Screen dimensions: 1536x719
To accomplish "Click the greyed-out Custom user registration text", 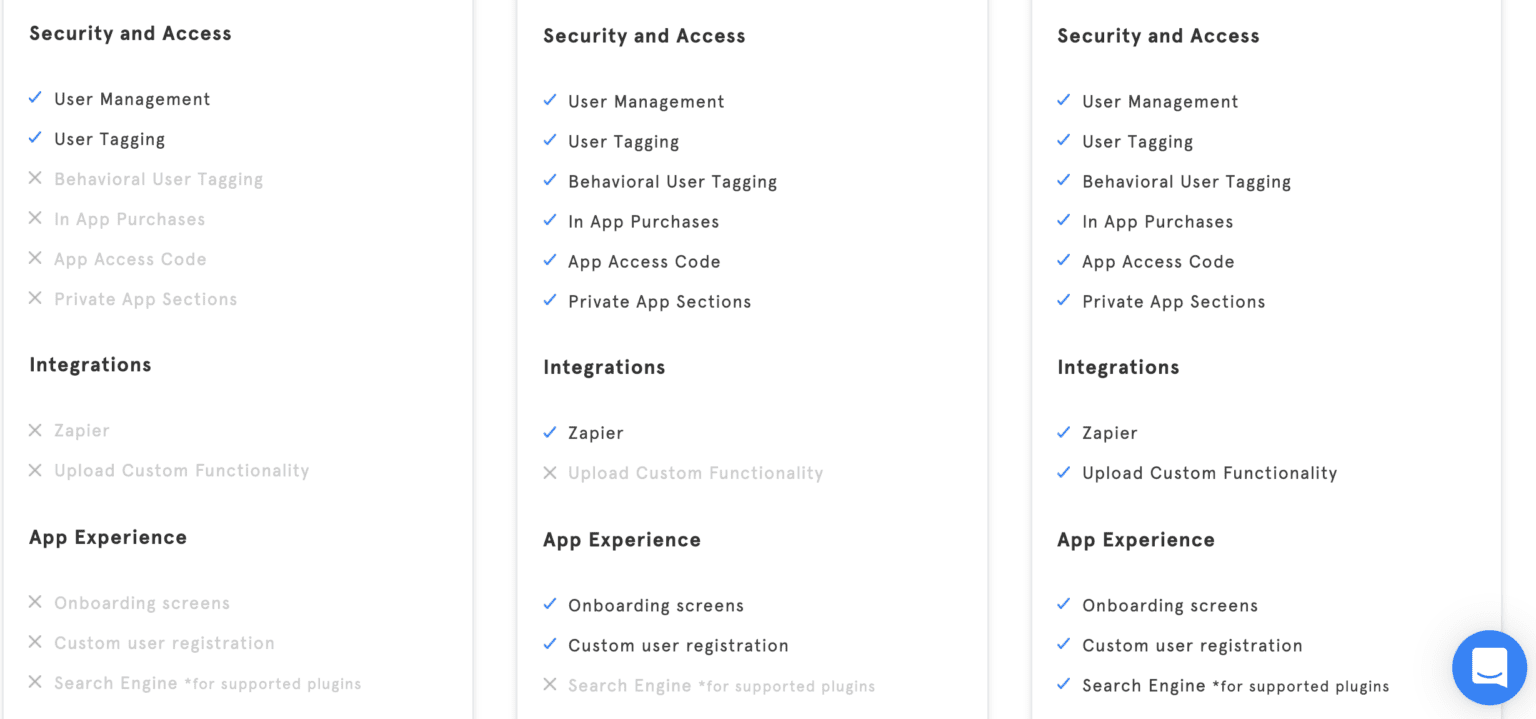I will [164, 644].
